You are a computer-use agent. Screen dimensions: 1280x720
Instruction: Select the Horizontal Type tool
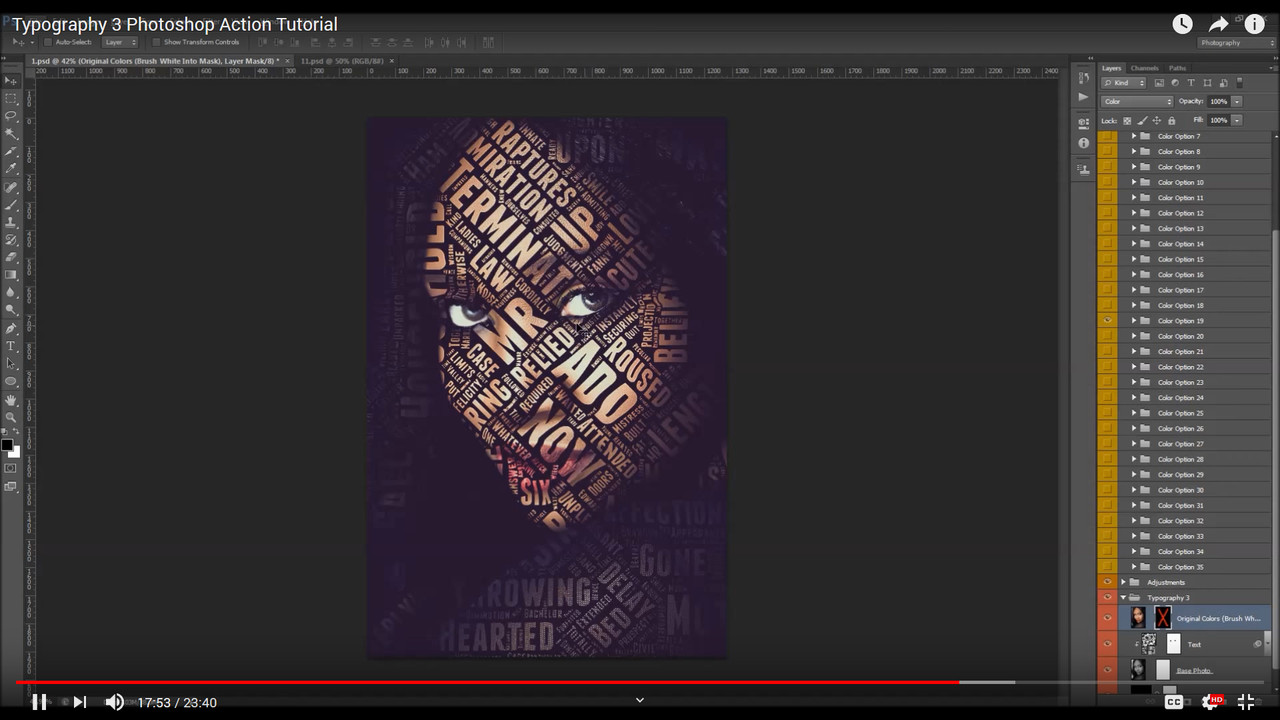11,346
